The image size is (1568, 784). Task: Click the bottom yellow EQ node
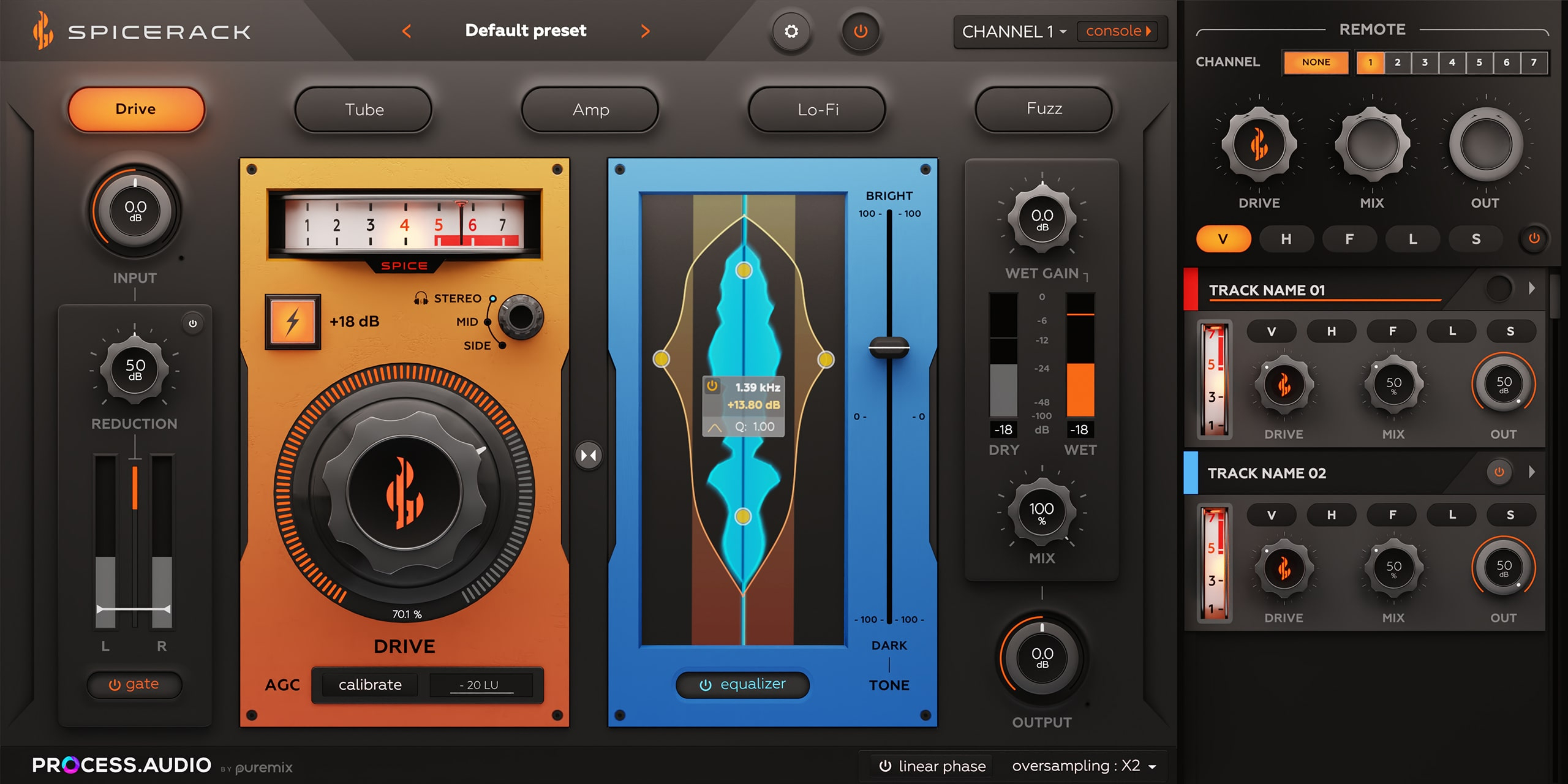(743, 516)
